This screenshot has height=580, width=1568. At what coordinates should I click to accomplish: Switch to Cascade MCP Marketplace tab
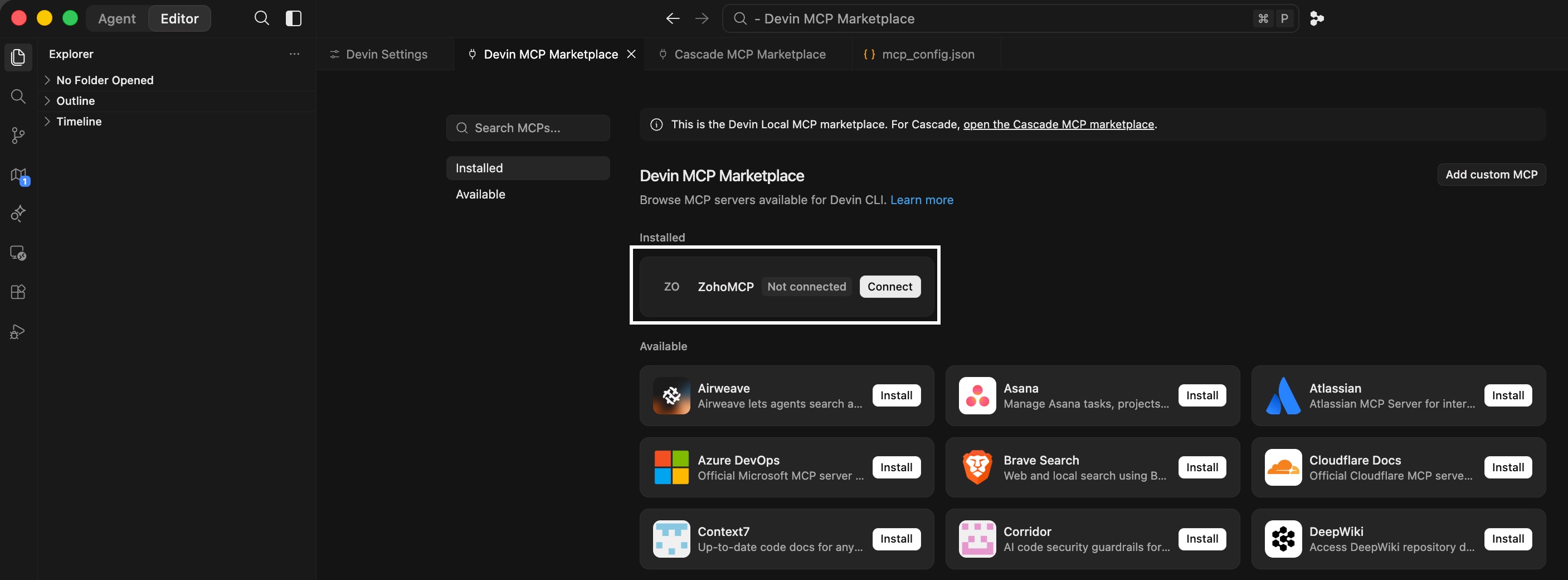pyautogui.click(x=748, y=54)
